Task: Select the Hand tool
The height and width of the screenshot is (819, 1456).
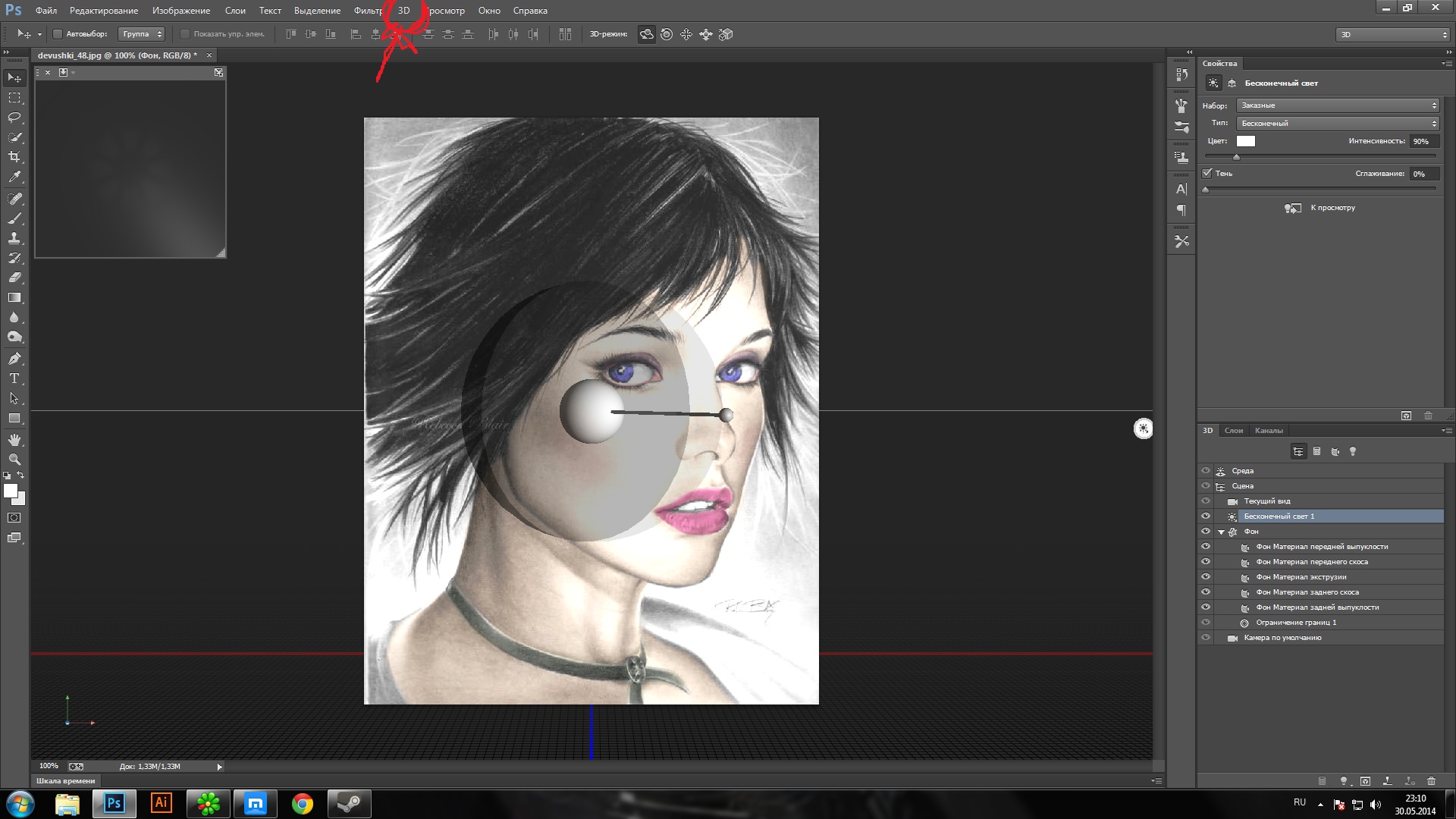Action: [x=14, y=440]
